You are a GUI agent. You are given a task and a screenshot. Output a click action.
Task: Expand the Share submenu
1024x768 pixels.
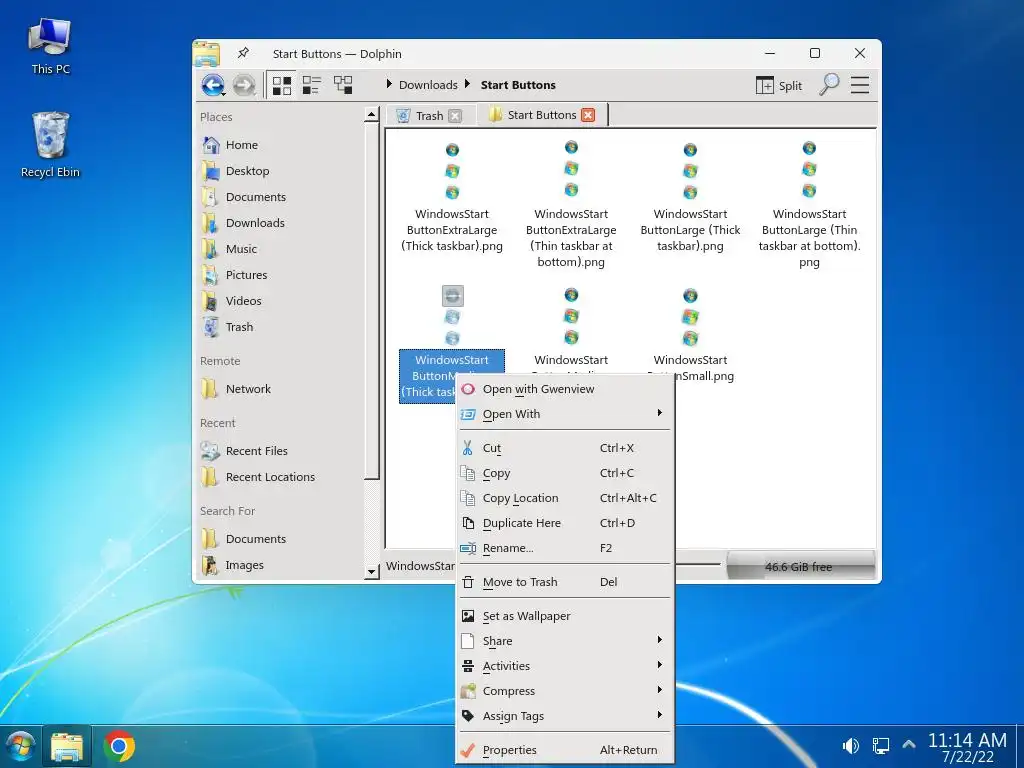point(566,641)
